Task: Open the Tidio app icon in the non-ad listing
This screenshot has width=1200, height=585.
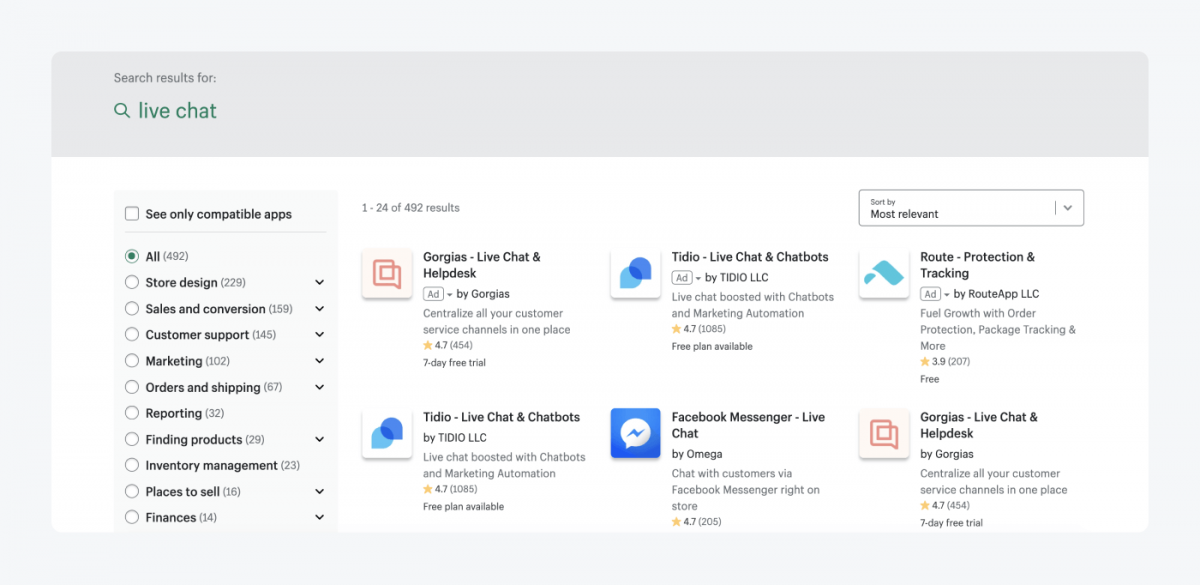Action: coord(387,433)
